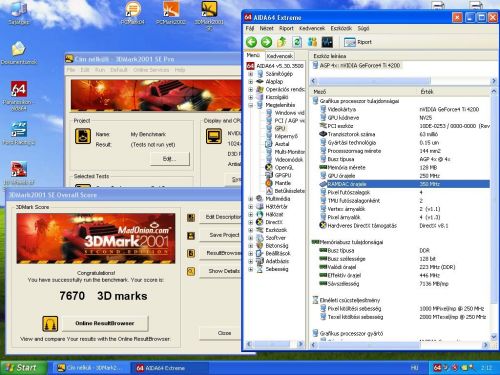Viewport: 500px width, 375px height.
Task: Click right arrow of tree pane scrollbar
Action: [300, 344]
